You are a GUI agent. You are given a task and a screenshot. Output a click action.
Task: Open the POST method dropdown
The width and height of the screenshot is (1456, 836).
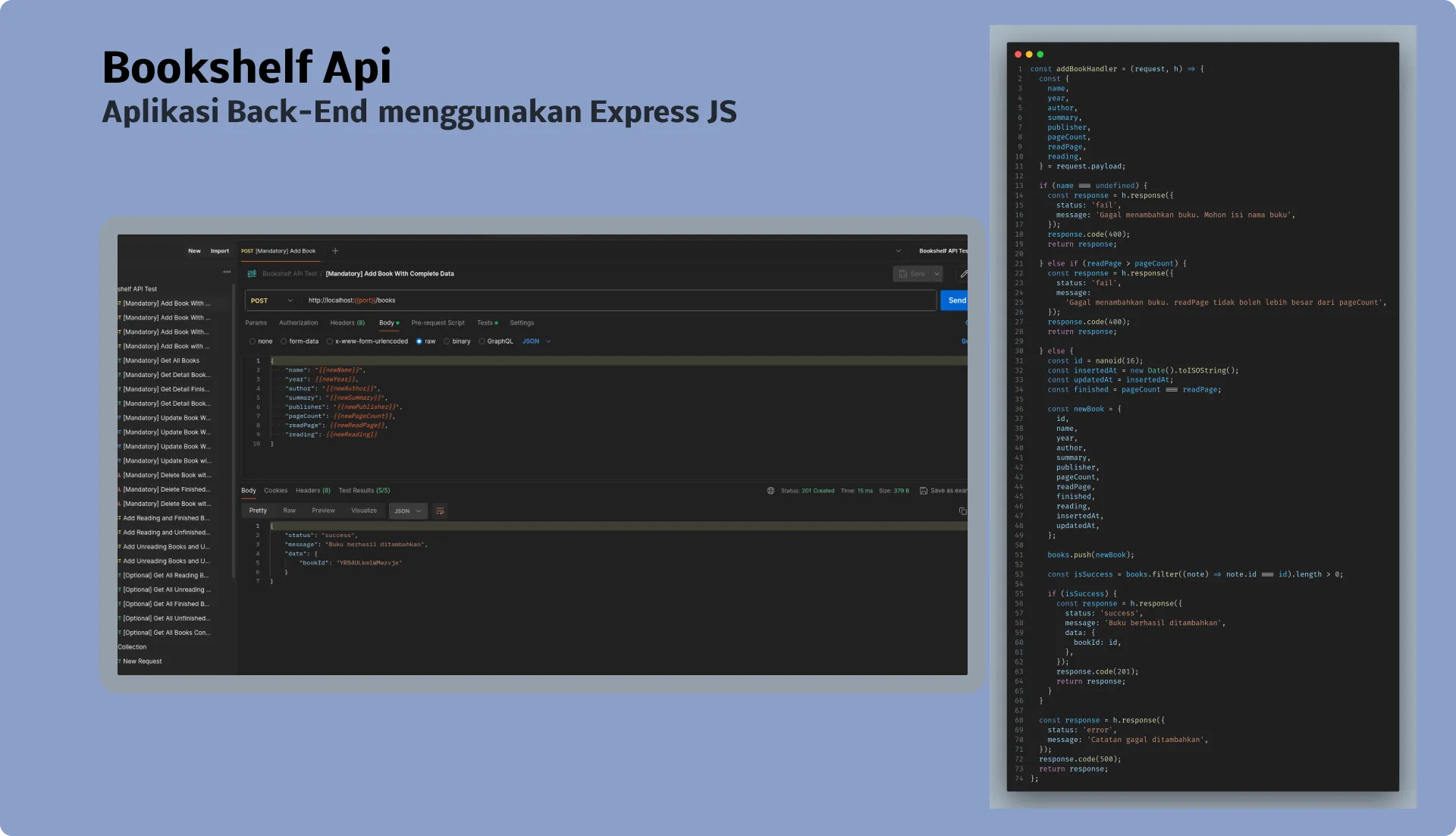tap(272, 300)
